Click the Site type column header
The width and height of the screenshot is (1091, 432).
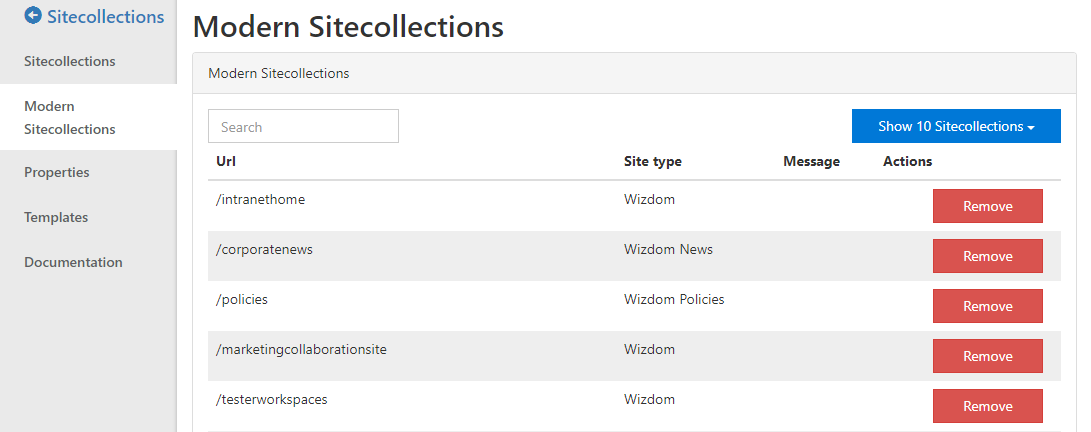pos(653,161)
